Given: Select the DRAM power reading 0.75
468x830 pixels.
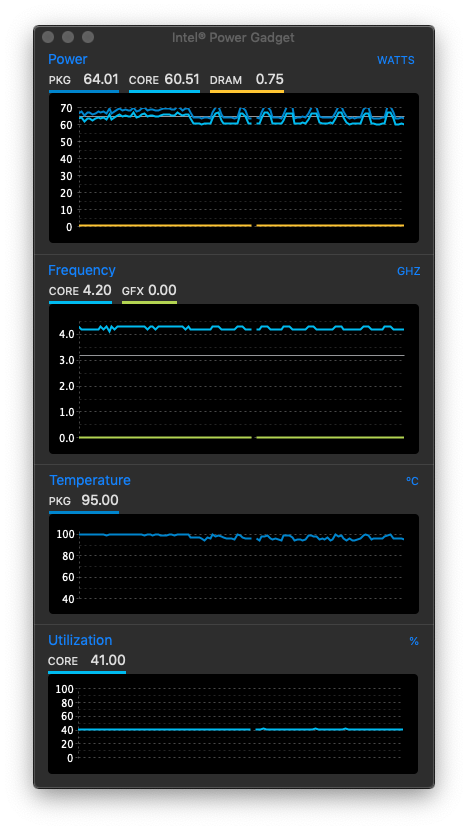Looking at the screenshot, I should [269, 79].
